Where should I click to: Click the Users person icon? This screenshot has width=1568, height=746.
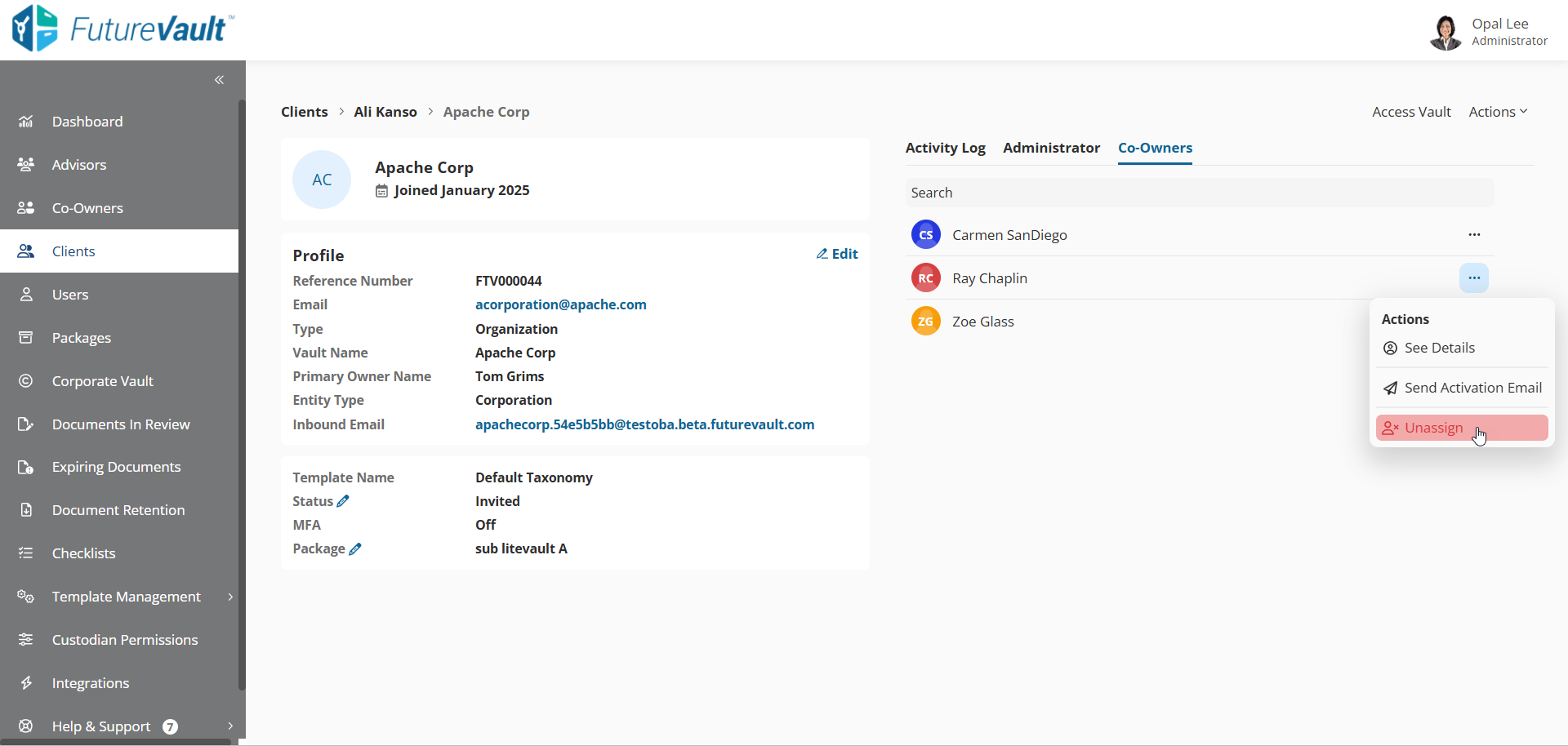pos(26,295)
